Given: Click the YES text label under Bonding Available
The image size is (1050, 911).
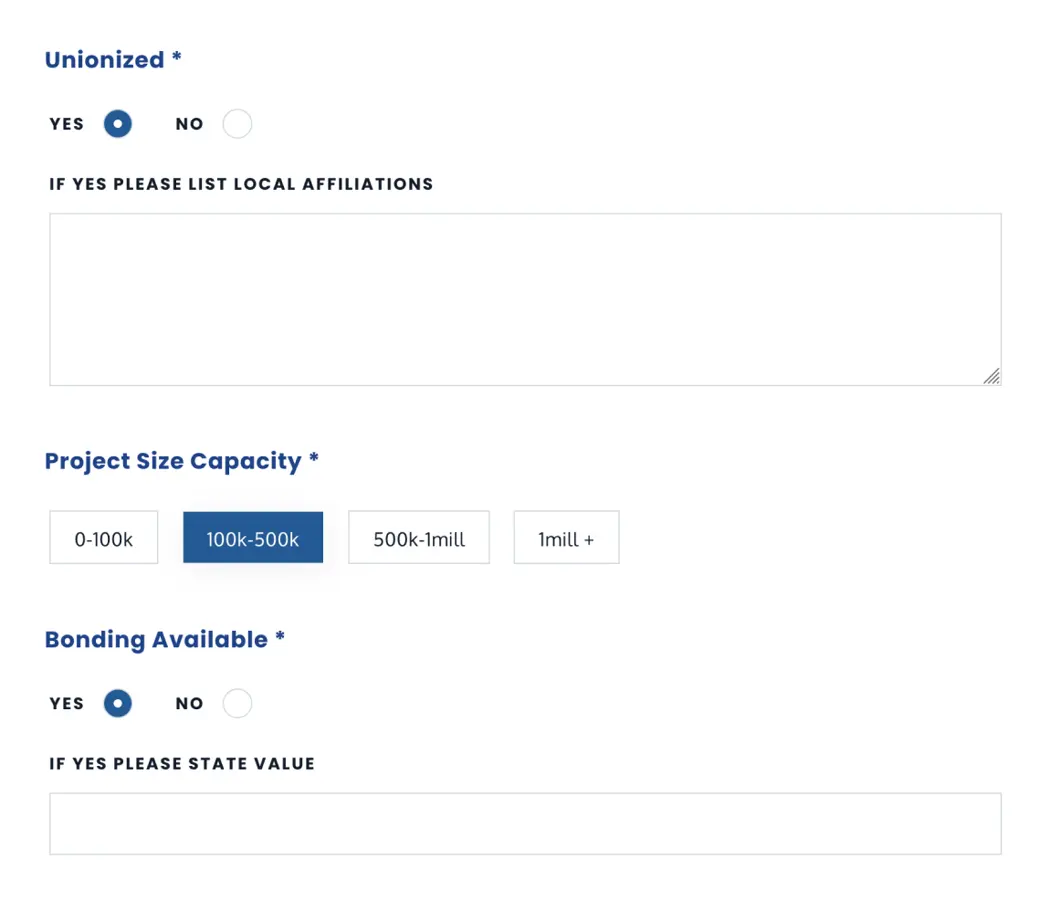Looking at the screenshot, I should tap(67, 703).
